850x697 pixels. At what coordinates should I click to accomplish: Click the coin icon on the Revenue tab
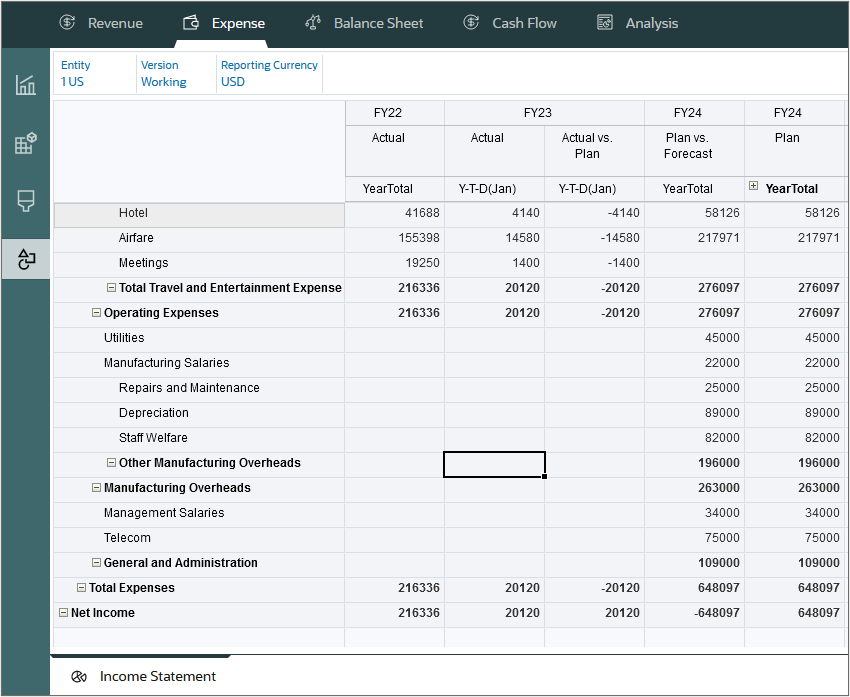coord(65,21)
